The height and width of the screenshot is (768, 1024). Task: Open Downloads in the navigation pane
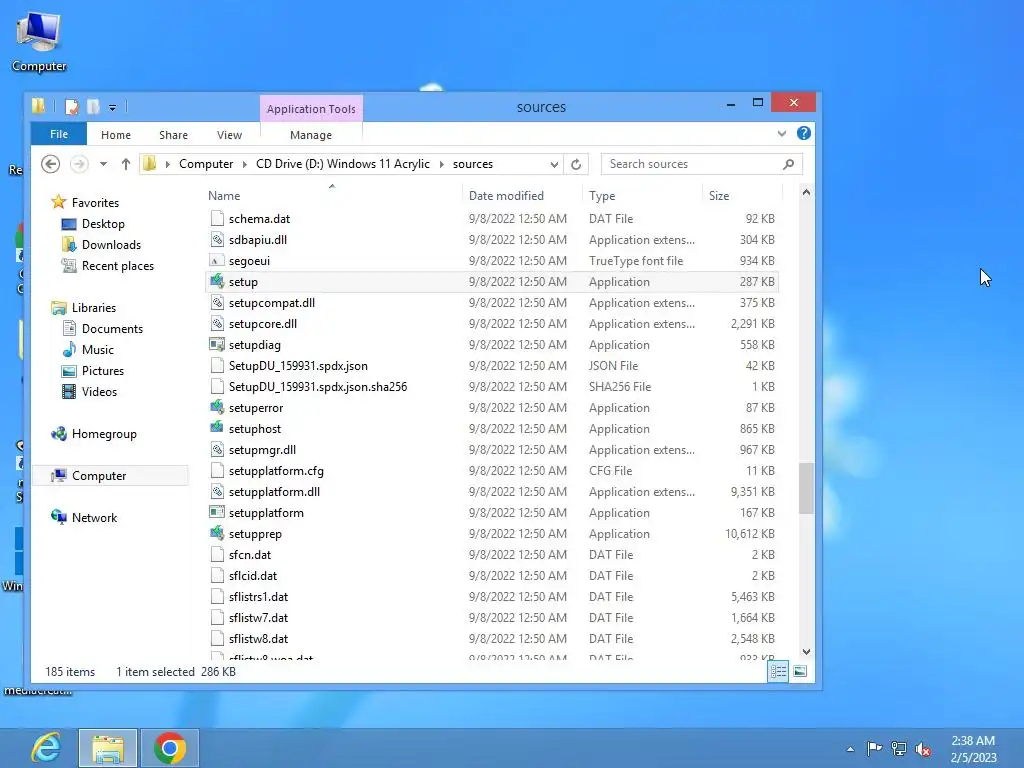tap(111, 244)
